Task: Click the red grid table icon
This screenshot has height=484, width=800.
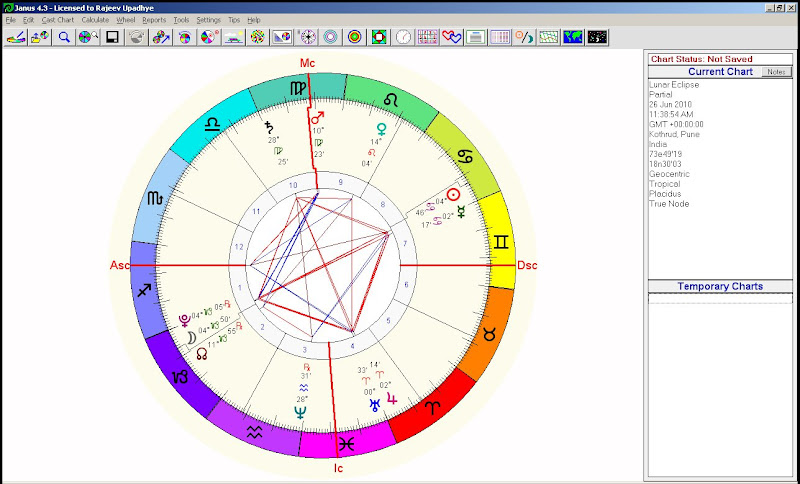Action: 428,37
